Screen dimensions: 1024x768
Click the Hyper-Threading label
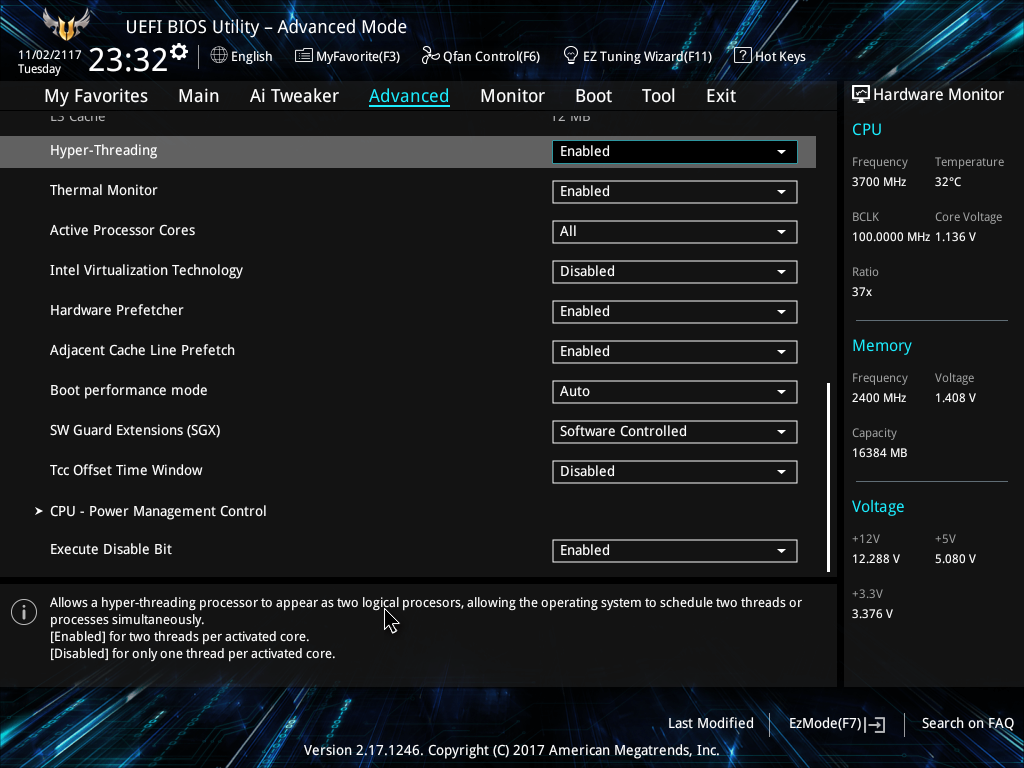103,151
